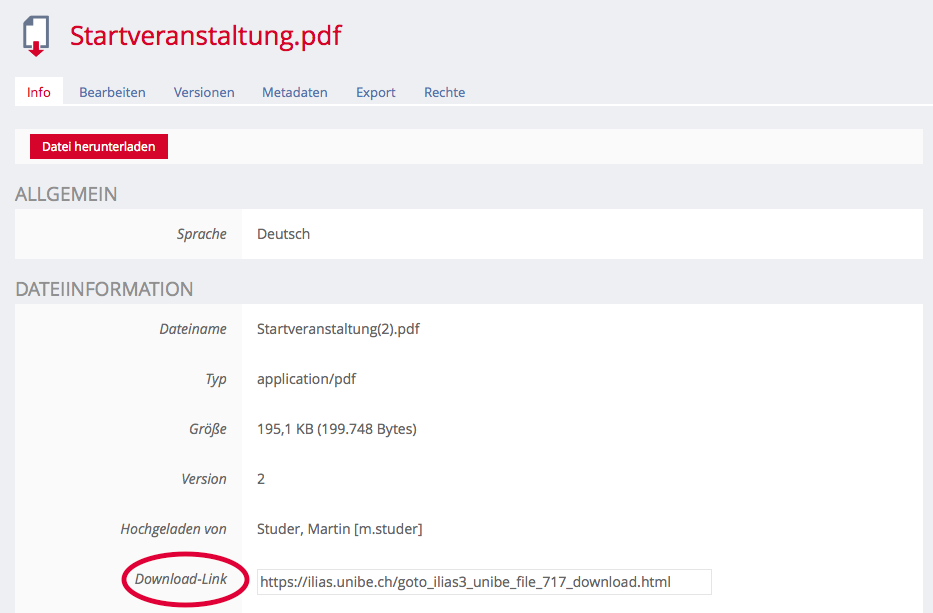Screen dimensions: 933x613
Task: Click the file download icon beside the title
Action: tap(36, 37)
